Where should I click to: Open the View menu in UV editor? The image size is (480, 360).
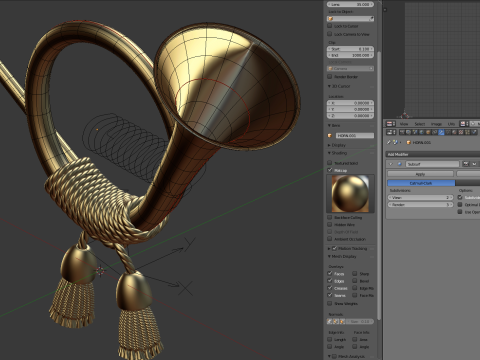coord(404,124)
